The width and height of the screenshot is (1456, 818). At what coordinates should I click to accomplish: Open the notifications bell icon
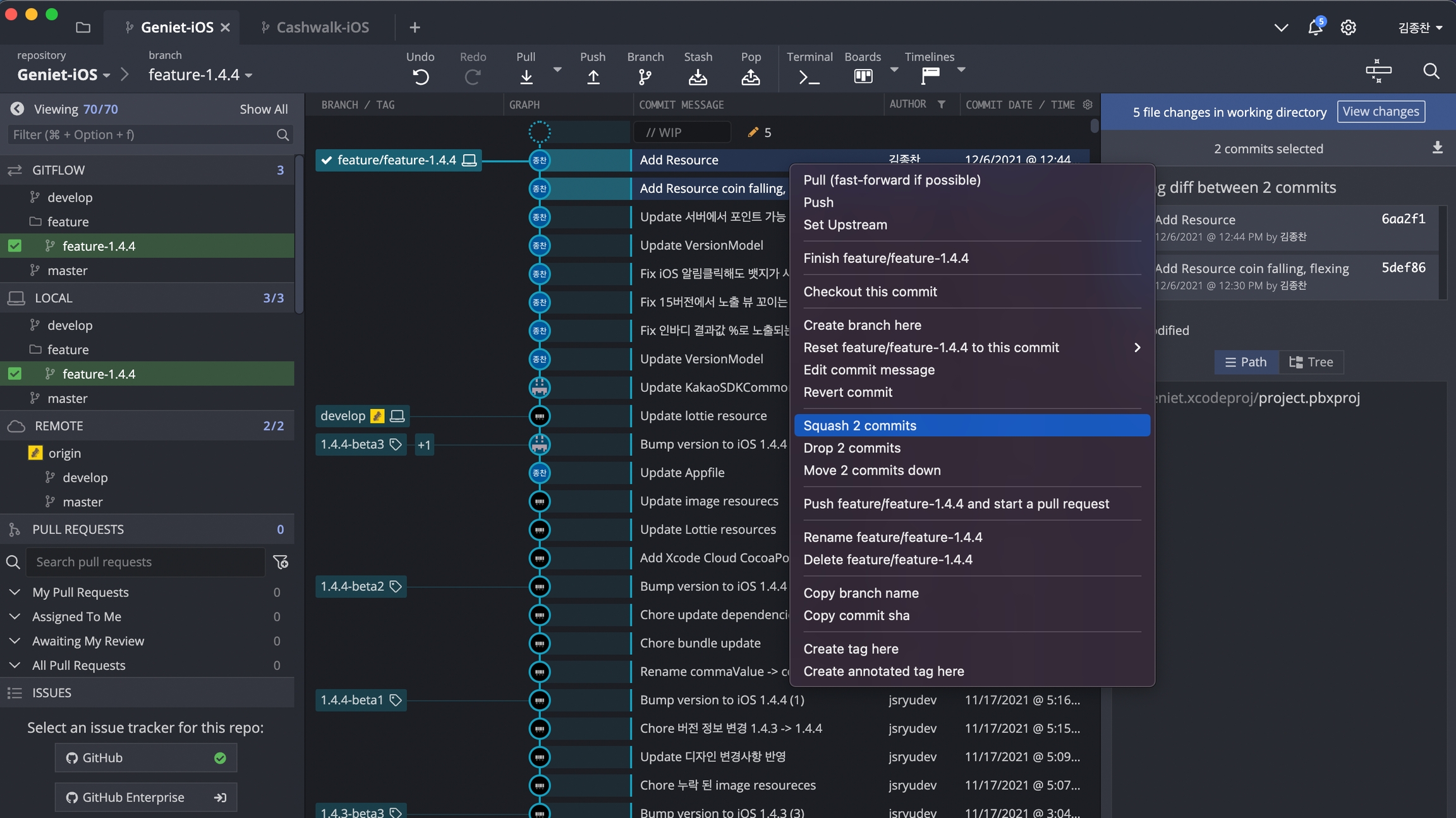1315,27
